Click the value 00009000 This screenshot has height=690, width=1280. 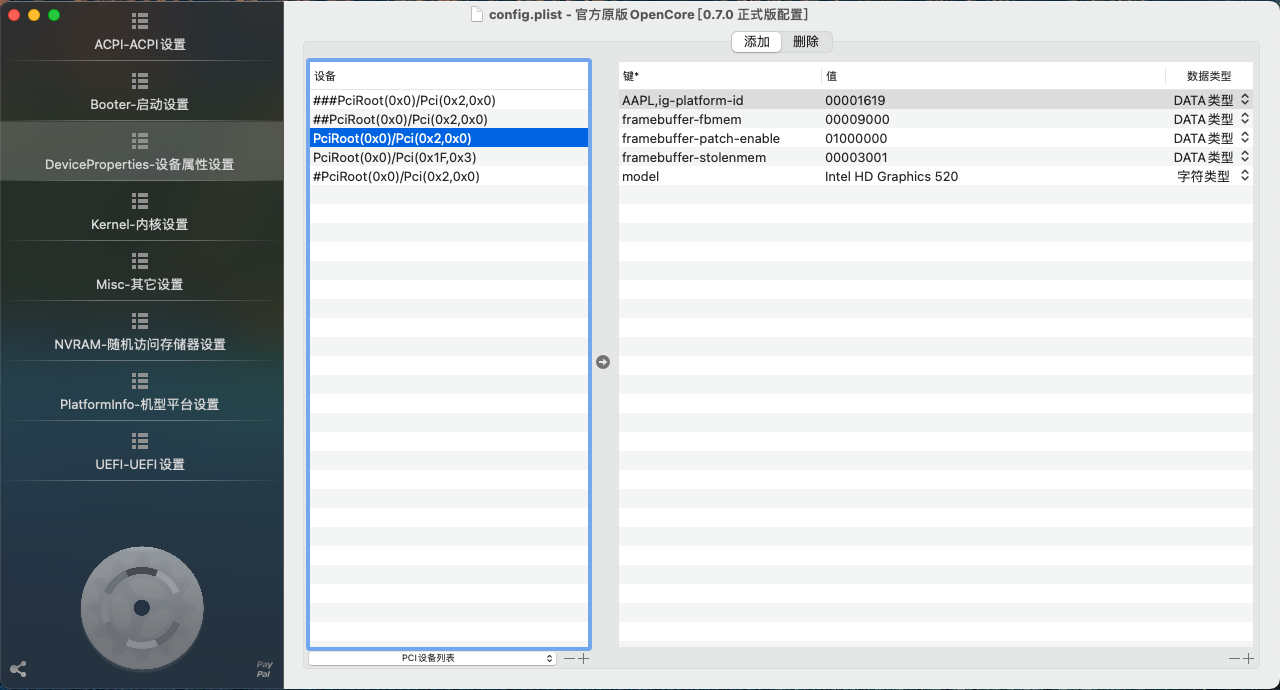[x=857, y=119]
